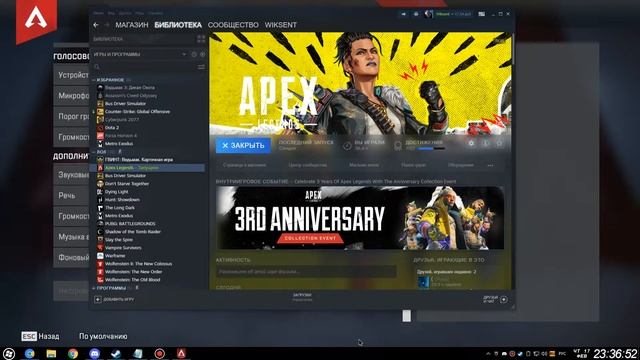Open the БИБЛИОТЕКА tab

178,25
